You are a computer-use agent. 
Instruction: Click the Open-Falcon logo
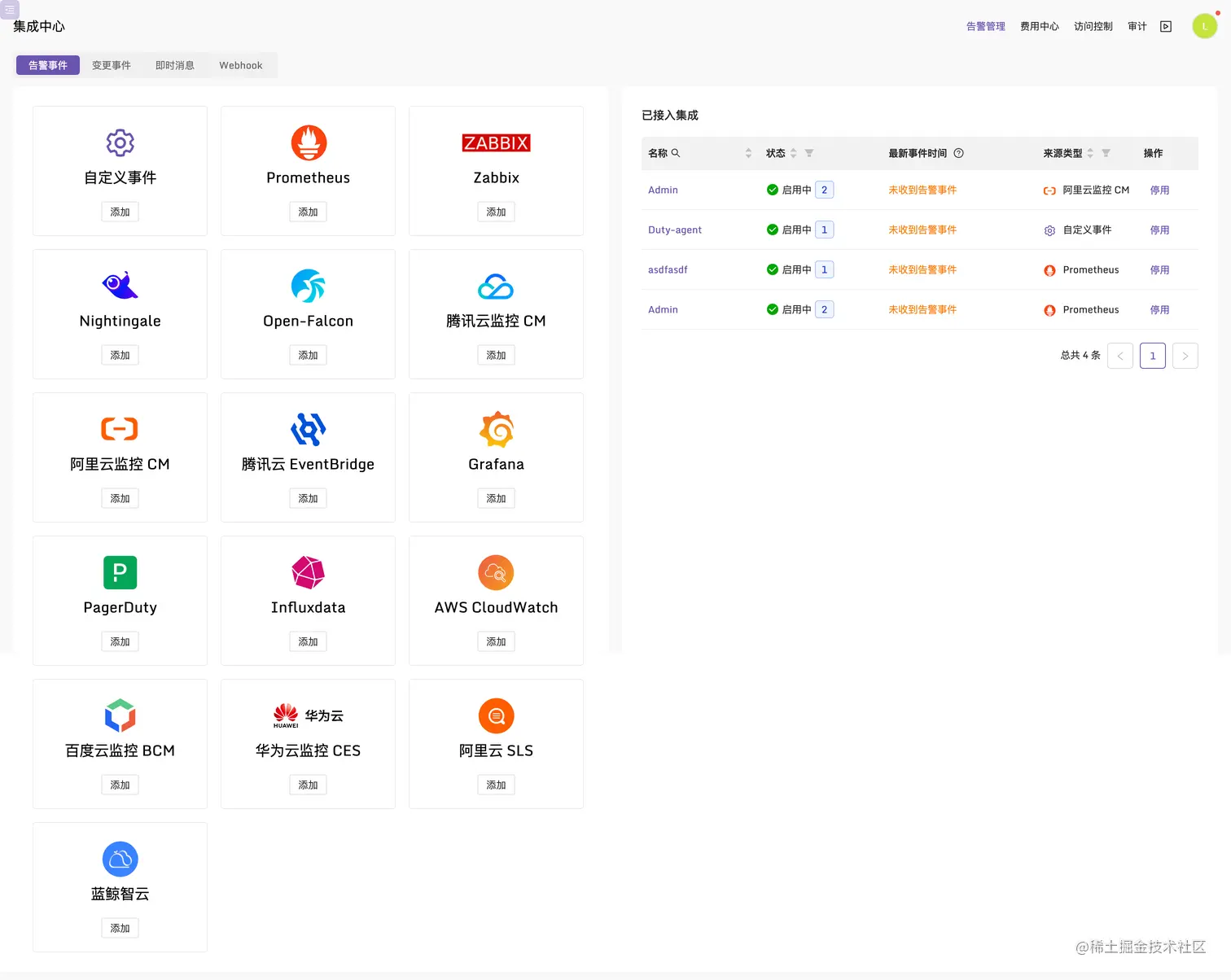pos(309,286)
